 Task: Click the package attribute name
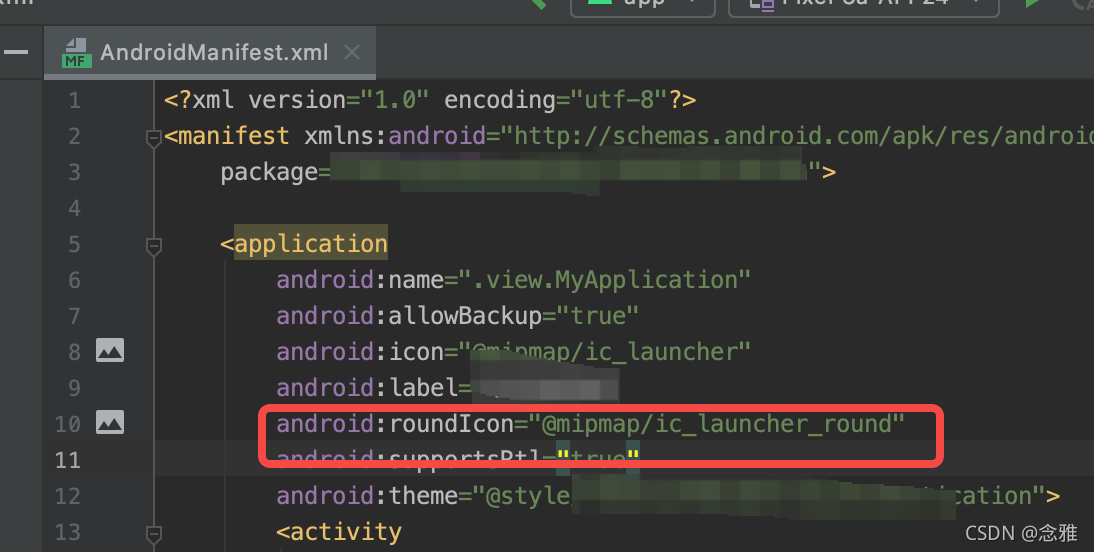(269, 172)
